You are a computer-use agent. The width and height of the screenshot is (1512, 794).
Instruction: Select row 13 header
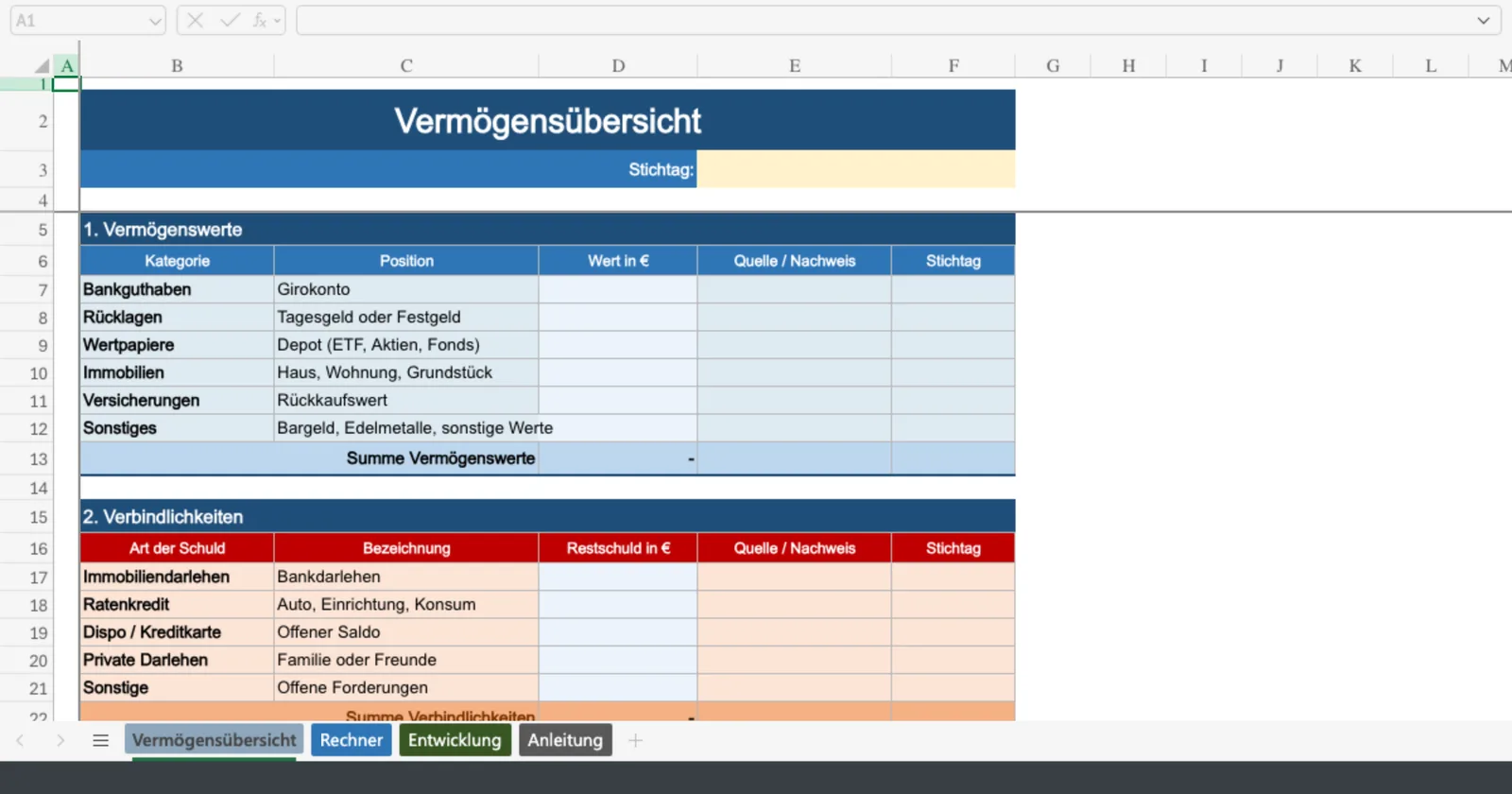pyautogui.click(x=26, y=458)
